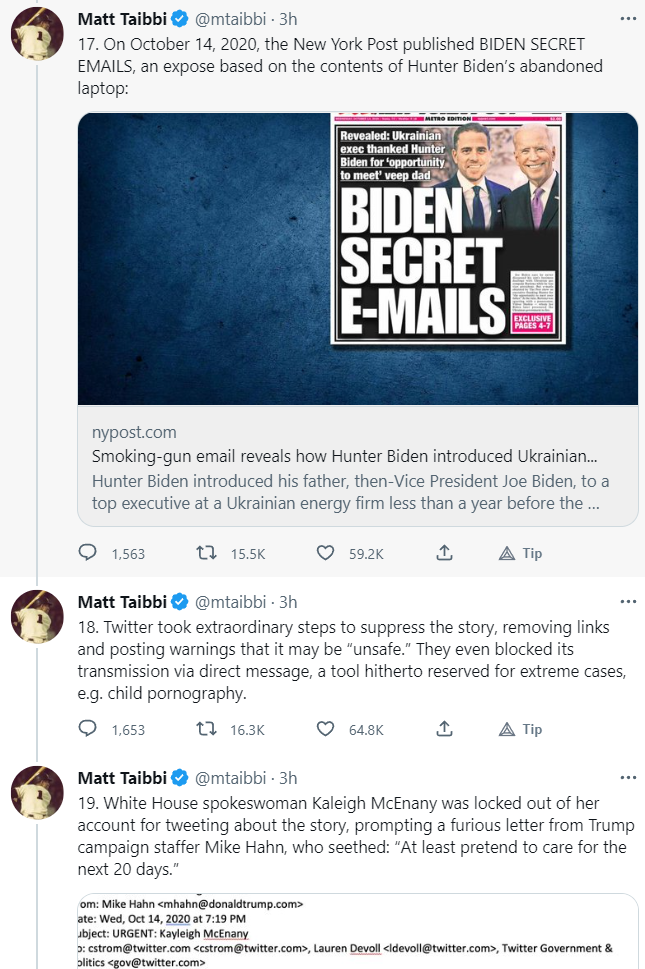Share tweet 17 via the share icon

445,553
